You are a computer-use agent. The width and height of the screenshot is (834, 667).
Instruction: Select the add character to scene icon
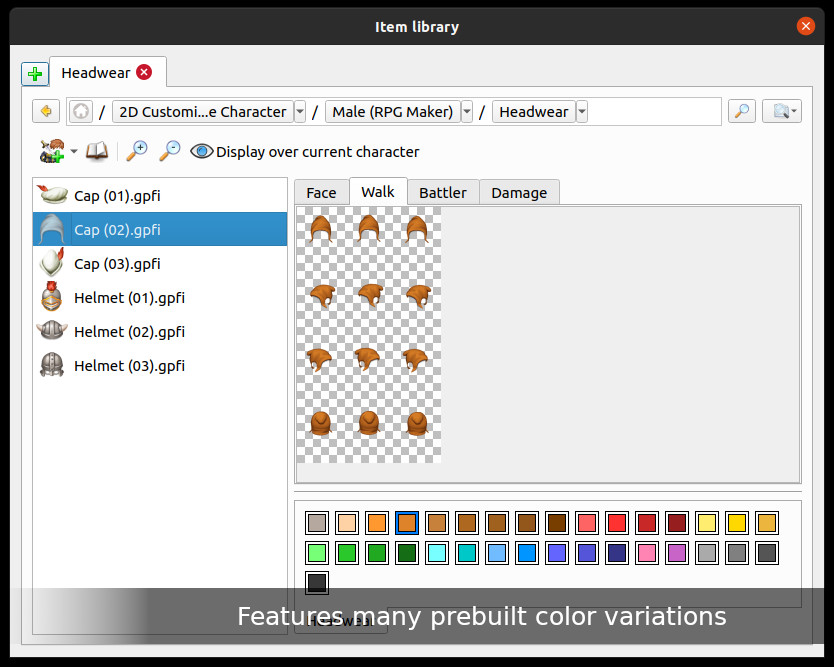(47, 151)
